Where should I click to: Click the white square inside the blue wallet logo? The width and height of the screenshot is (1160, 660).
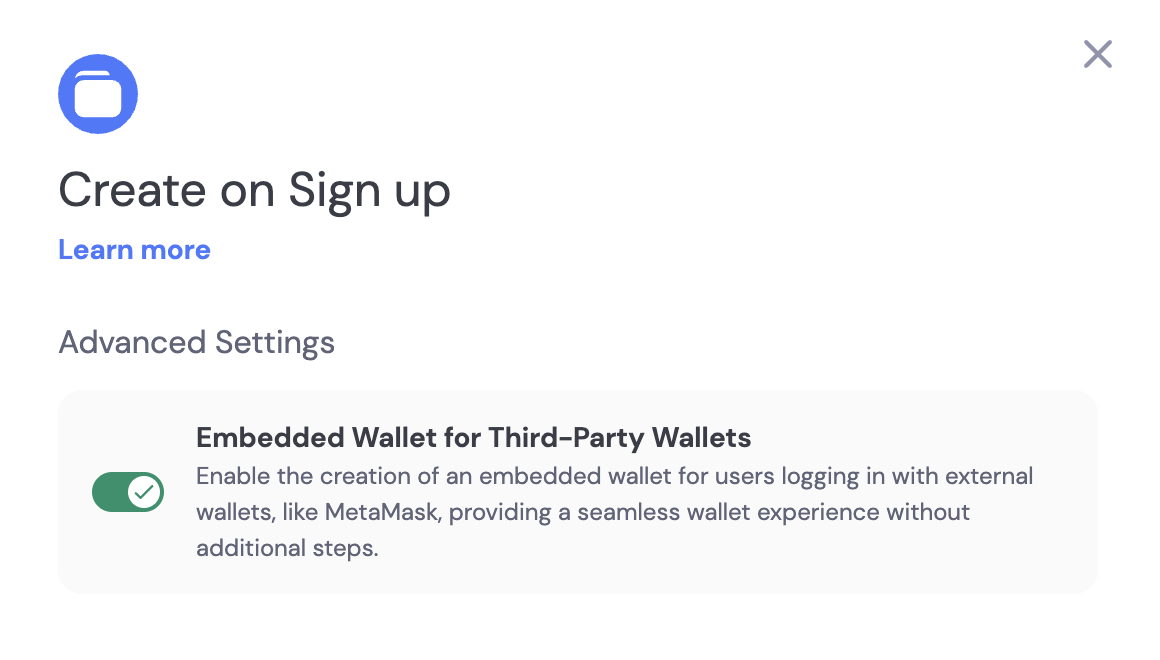pyautogui.click(x=98, y=97)
